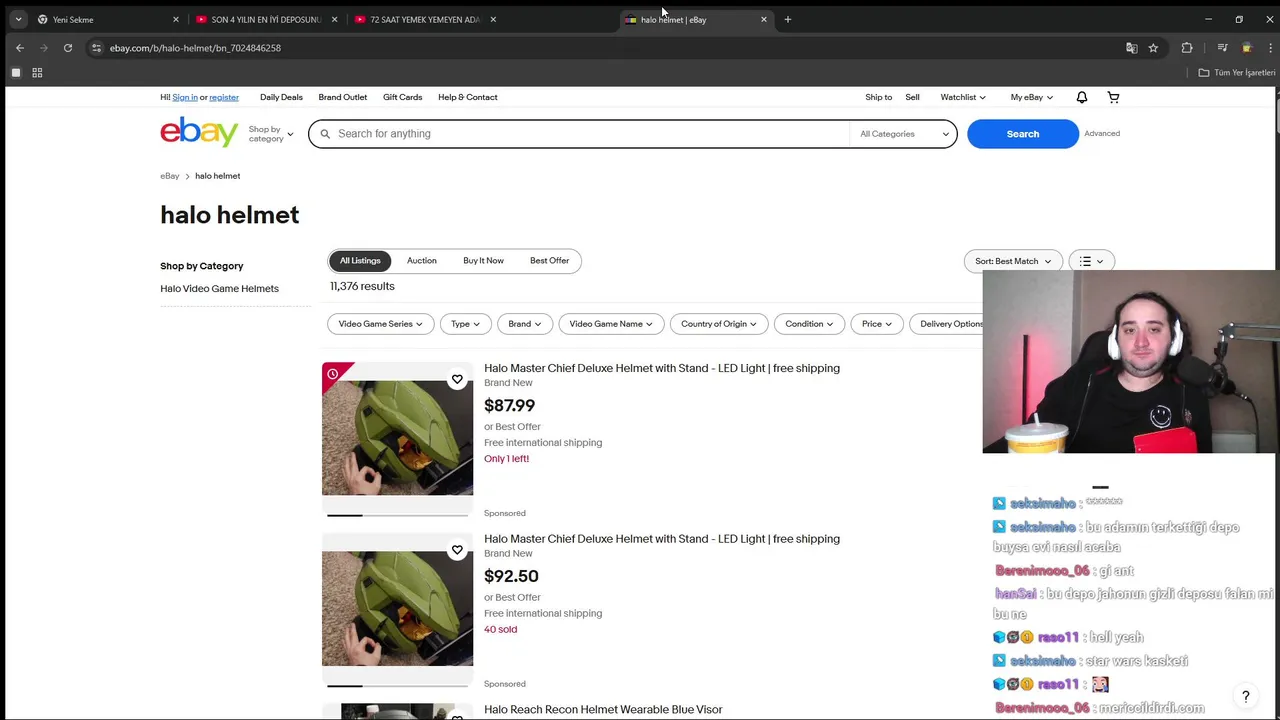Open the tab search chevron at top left
The width and height of the screenshot is (1280, 720).
pos(18,19)
